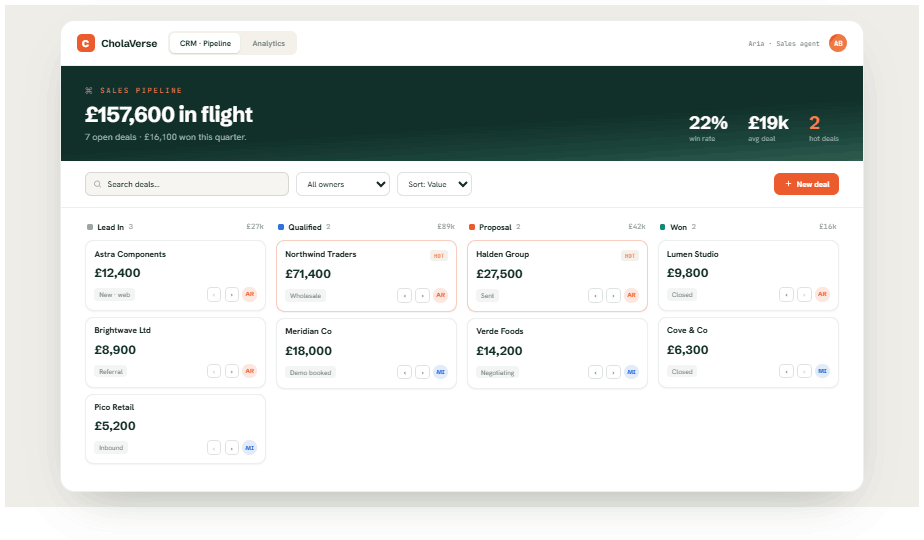Open the All owners dropdown
924x540 pixels.
(x=342, y=184)
